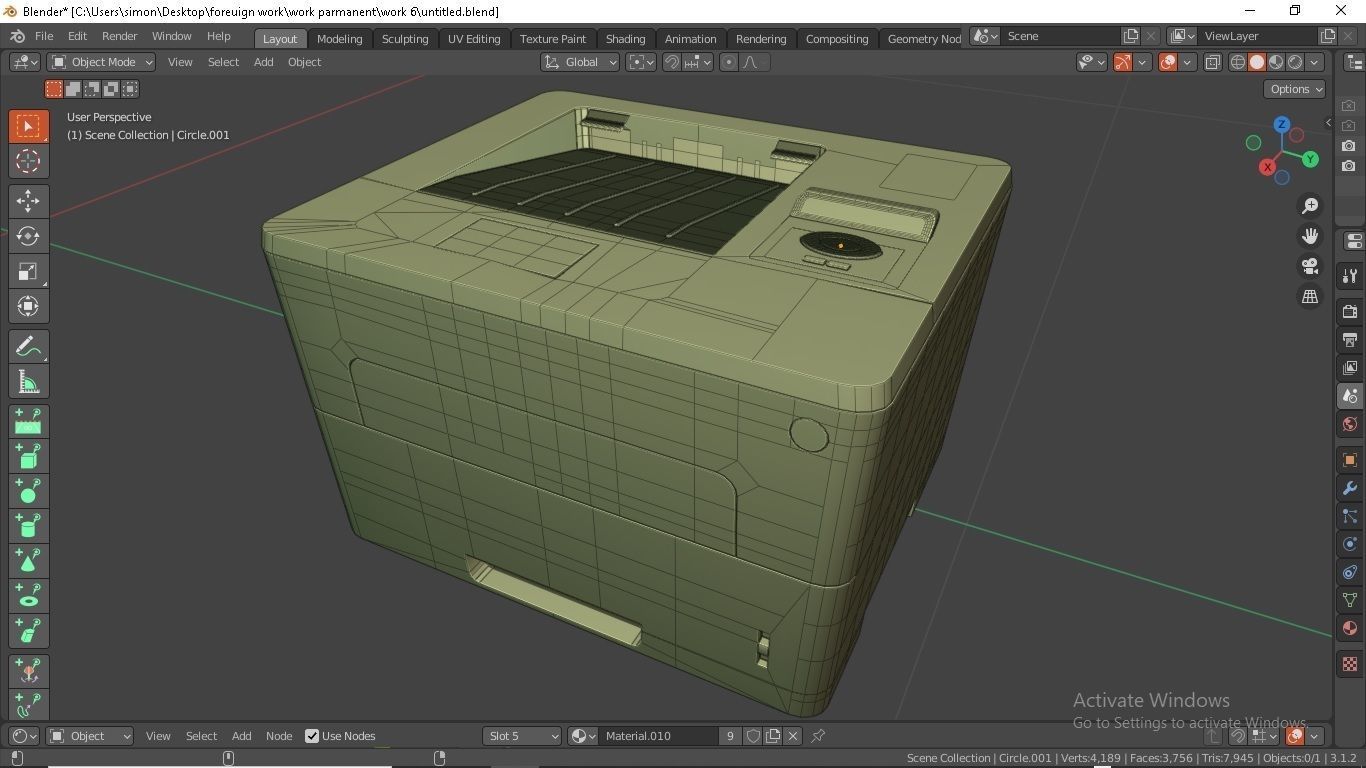The image size is (1366, 768).
Task: Open the Material properties tab
Action: pos(1350,628)
